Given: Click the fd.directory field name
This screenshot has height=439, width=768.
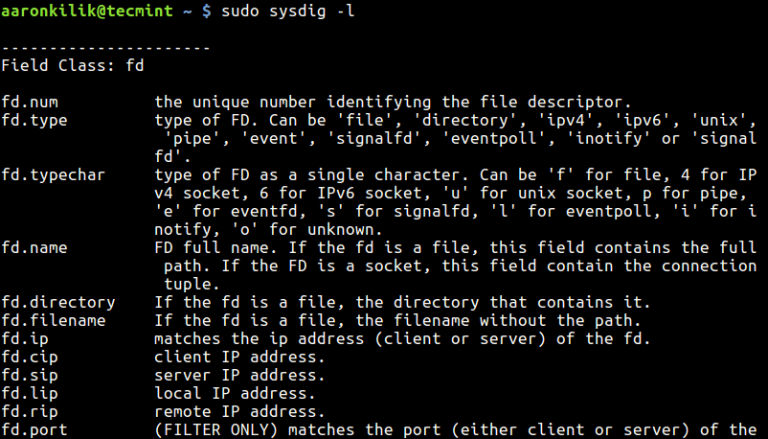Looking at the screenshot, I should [x=57, y=302].
